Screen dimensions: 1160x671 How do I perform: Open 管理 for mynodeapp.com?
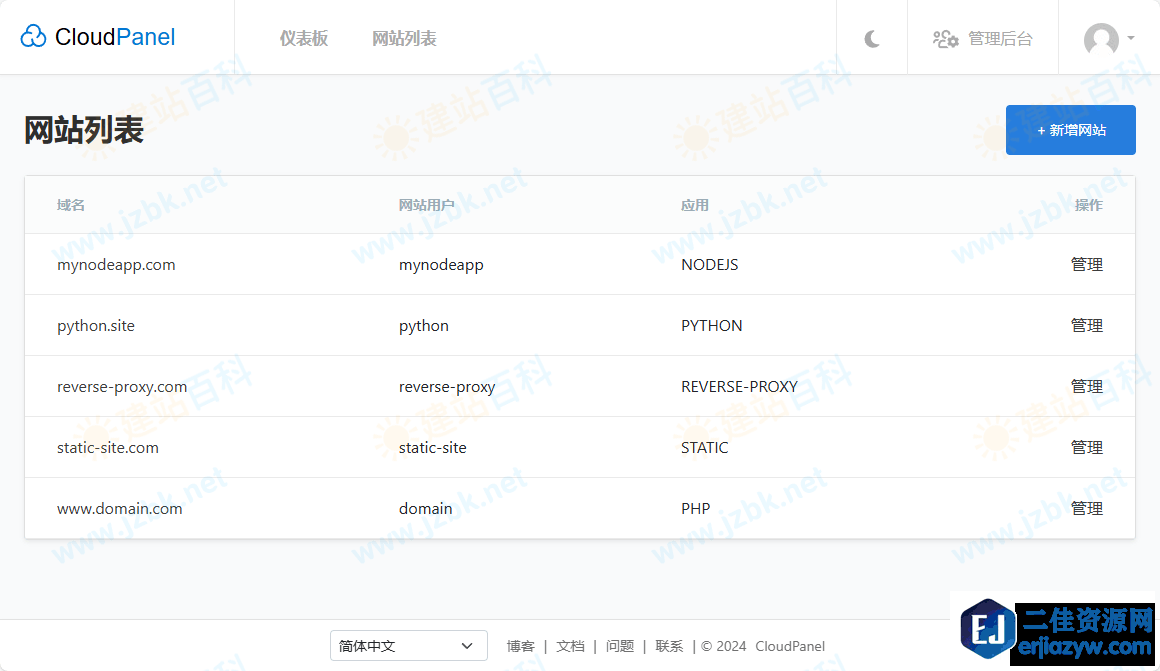(x=1087, y=264)
